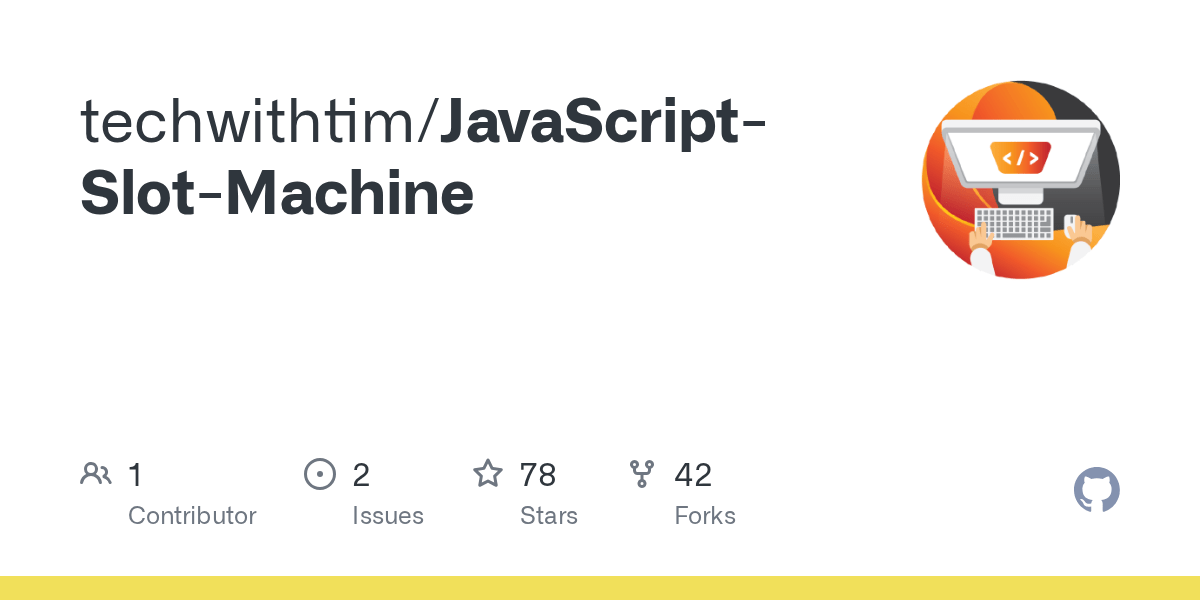Click the keyboard in the avatar illustration
1200x600 pixels.
[1014, 222]
